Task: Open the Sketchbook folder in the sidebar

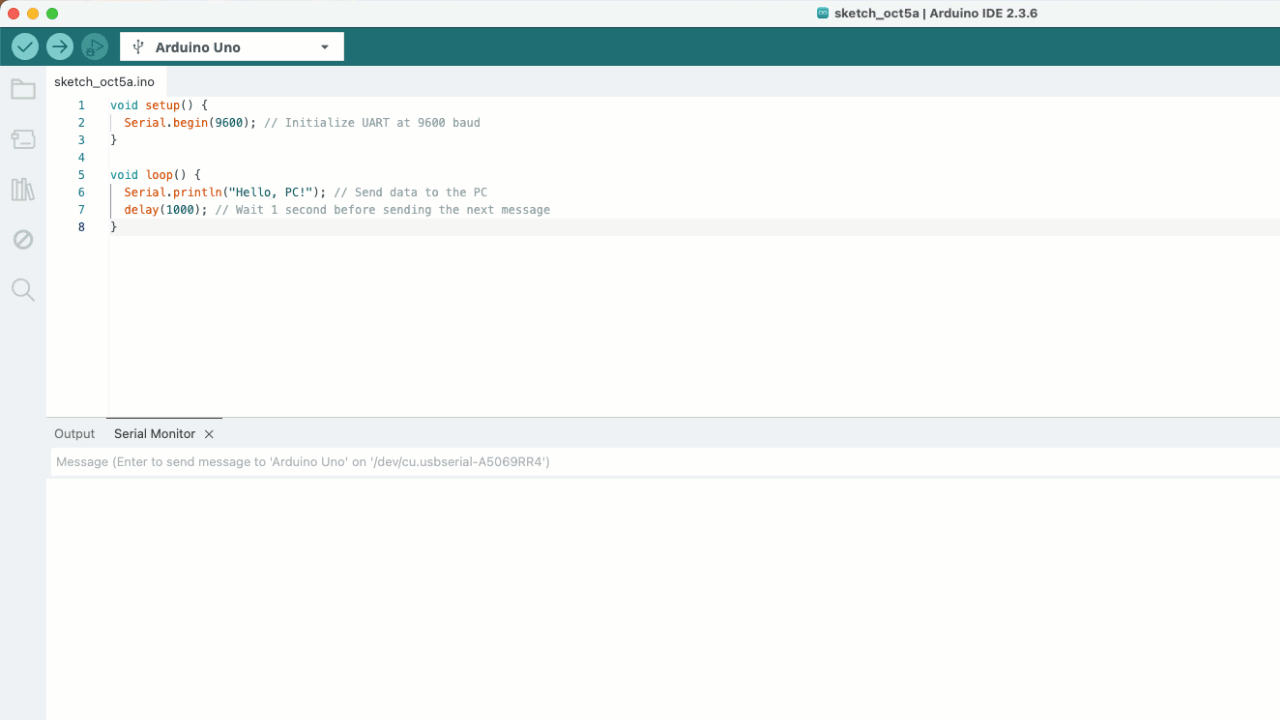Action: click(23, 90)
